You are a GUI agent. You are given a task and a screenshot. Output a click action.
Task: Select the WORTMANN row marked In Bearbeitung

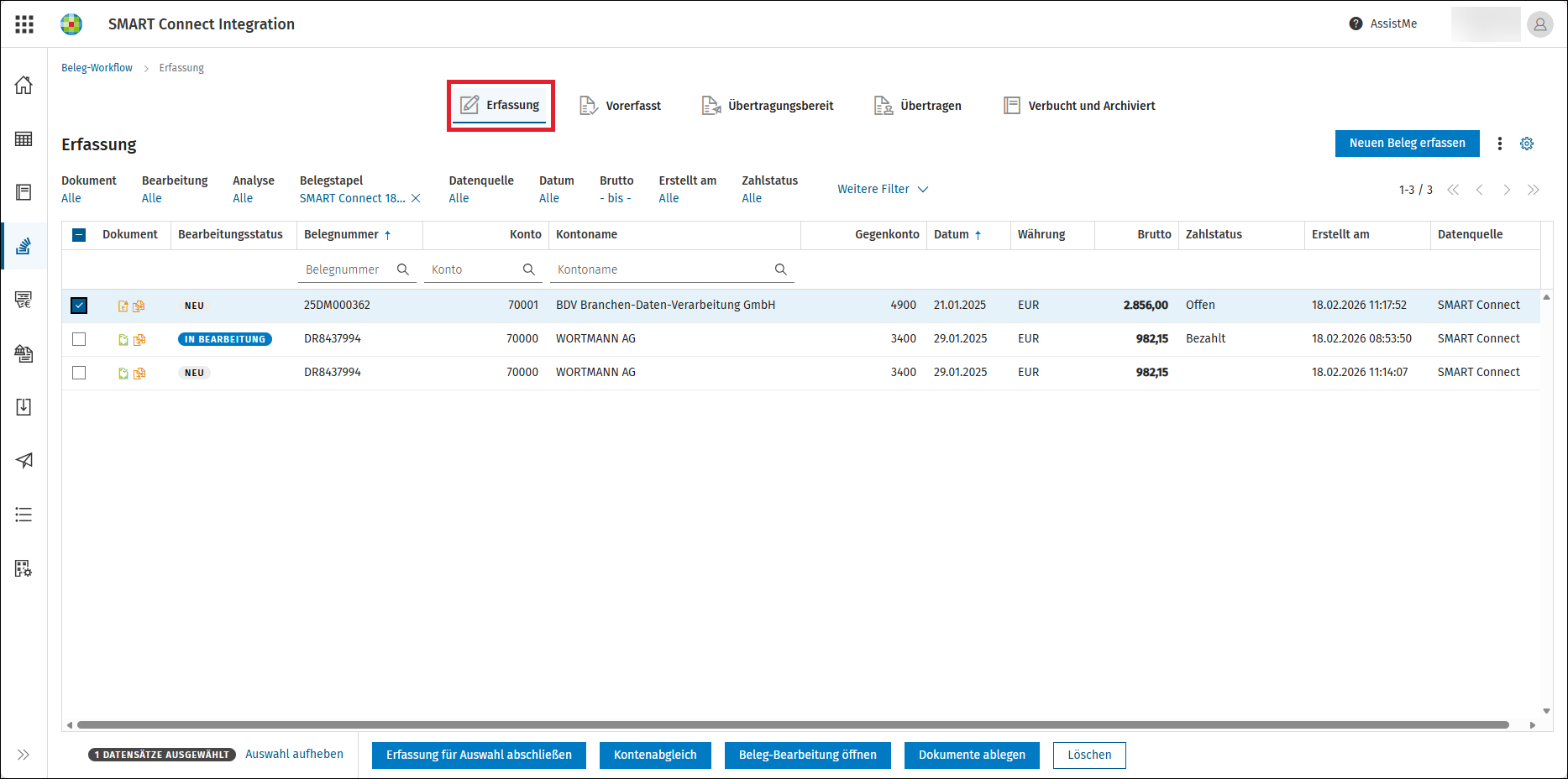[79, 339]
